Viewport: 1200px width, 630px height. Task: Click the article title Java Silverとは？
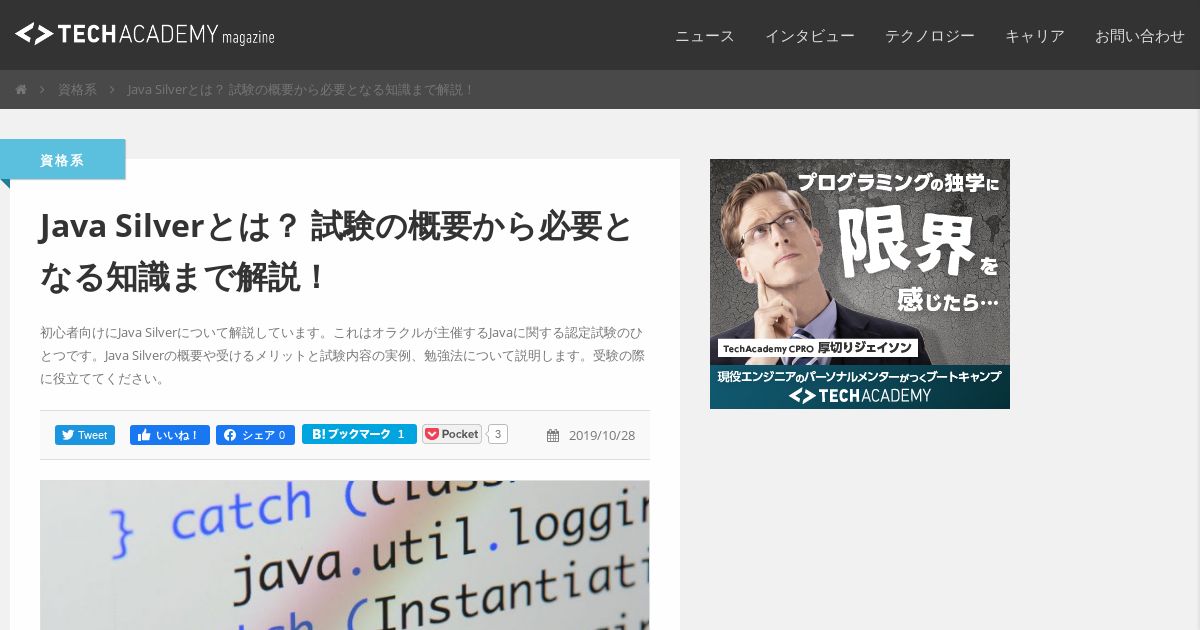click(337, 251)
